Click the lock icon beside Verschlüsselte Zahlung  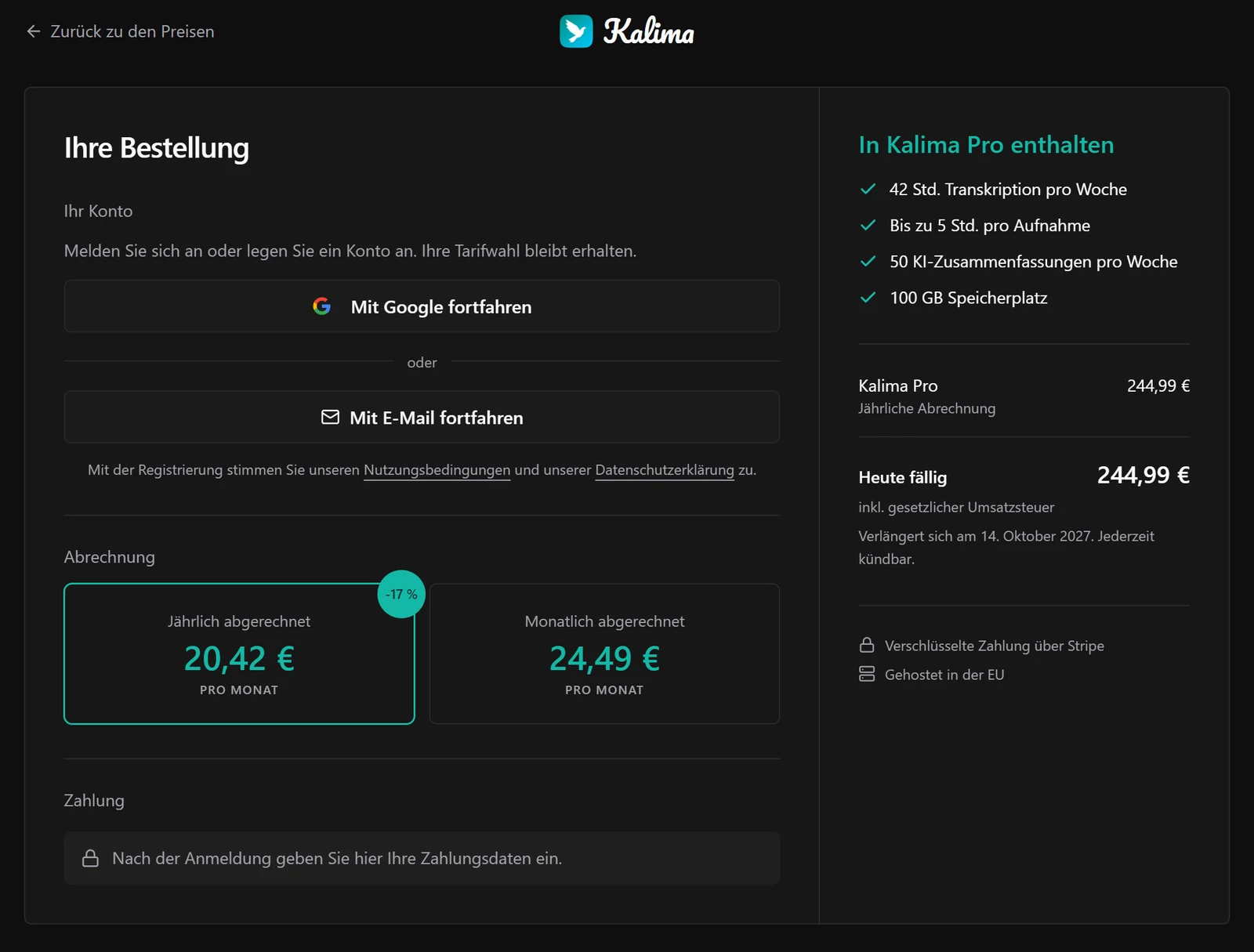click(x=867, y=645)
